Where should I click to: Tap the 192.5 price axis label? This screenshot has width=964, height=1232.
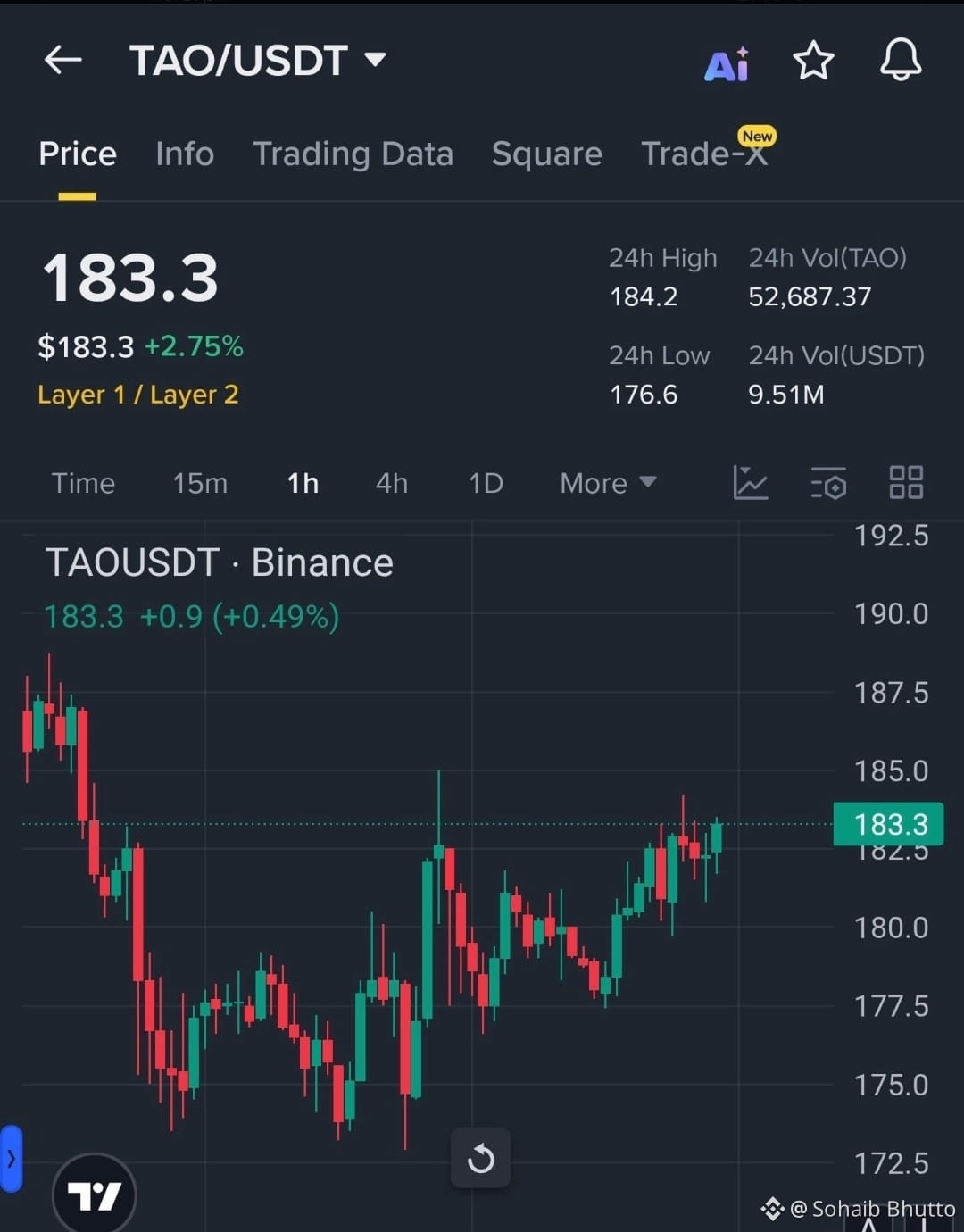pos(892,536)
